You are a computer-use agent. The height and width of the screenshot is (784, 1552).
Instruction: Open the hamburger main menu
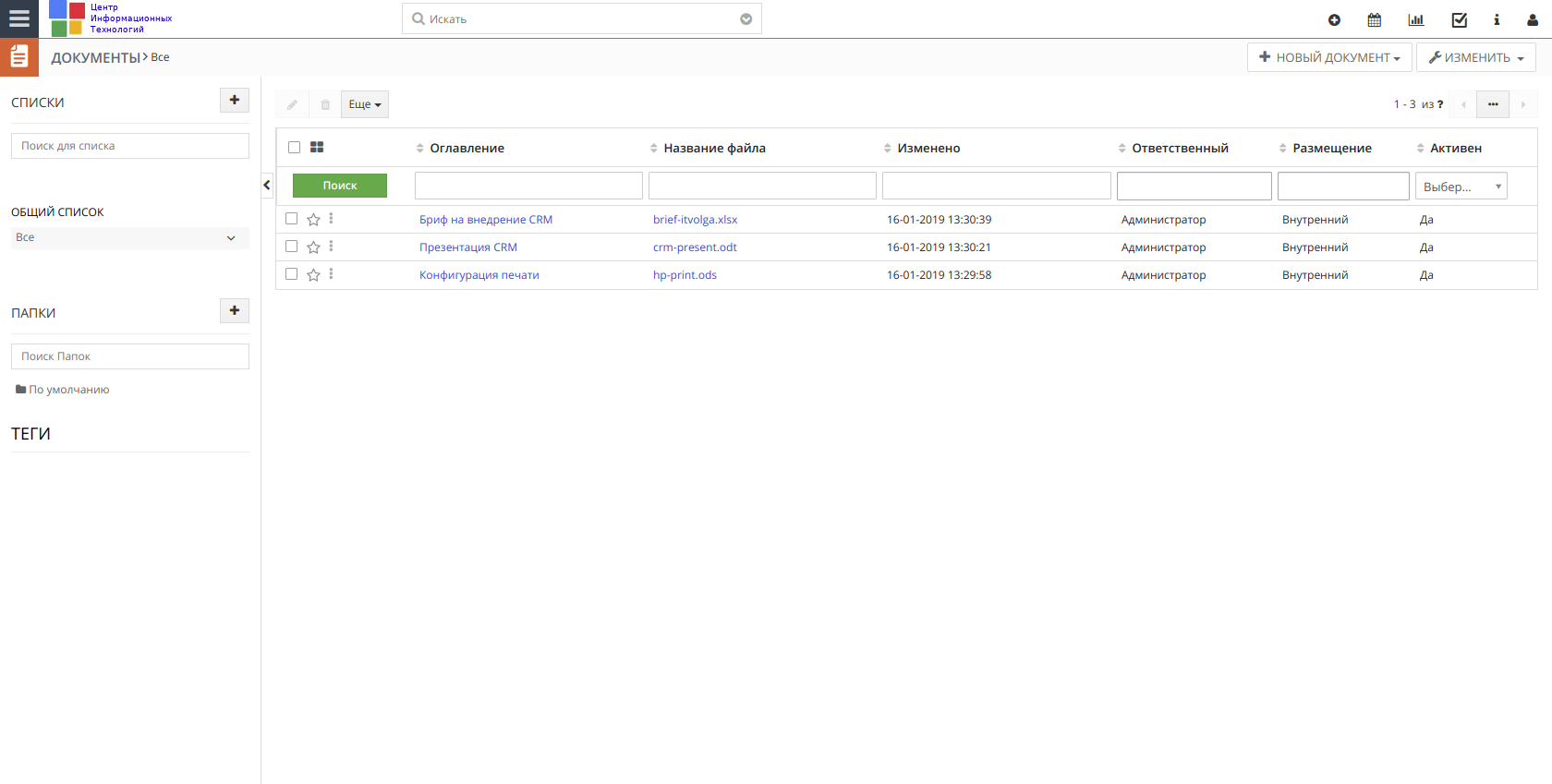18,18
